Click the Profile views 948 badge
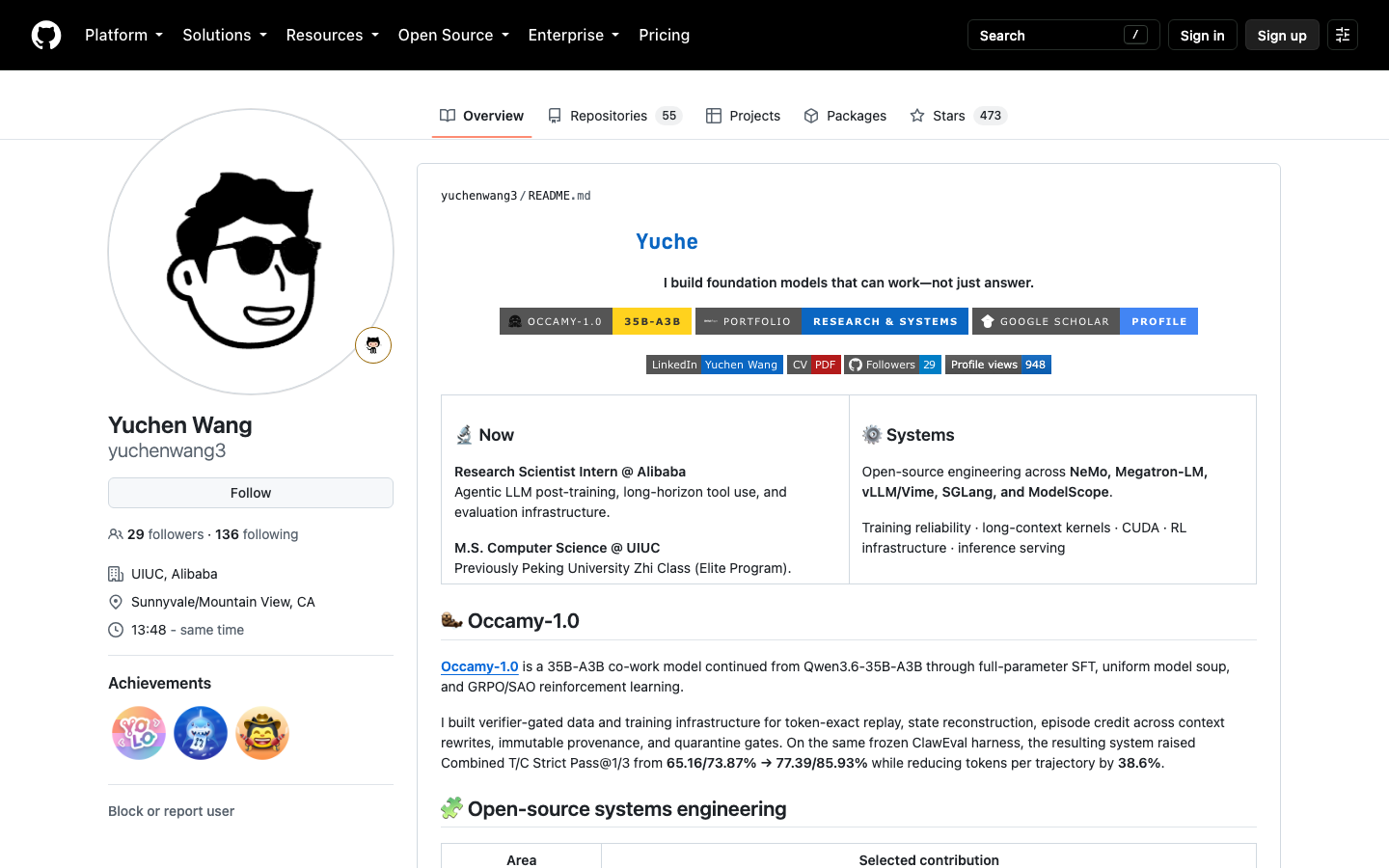The width and height of the screenshot is (1389, 868). (998, 365)
